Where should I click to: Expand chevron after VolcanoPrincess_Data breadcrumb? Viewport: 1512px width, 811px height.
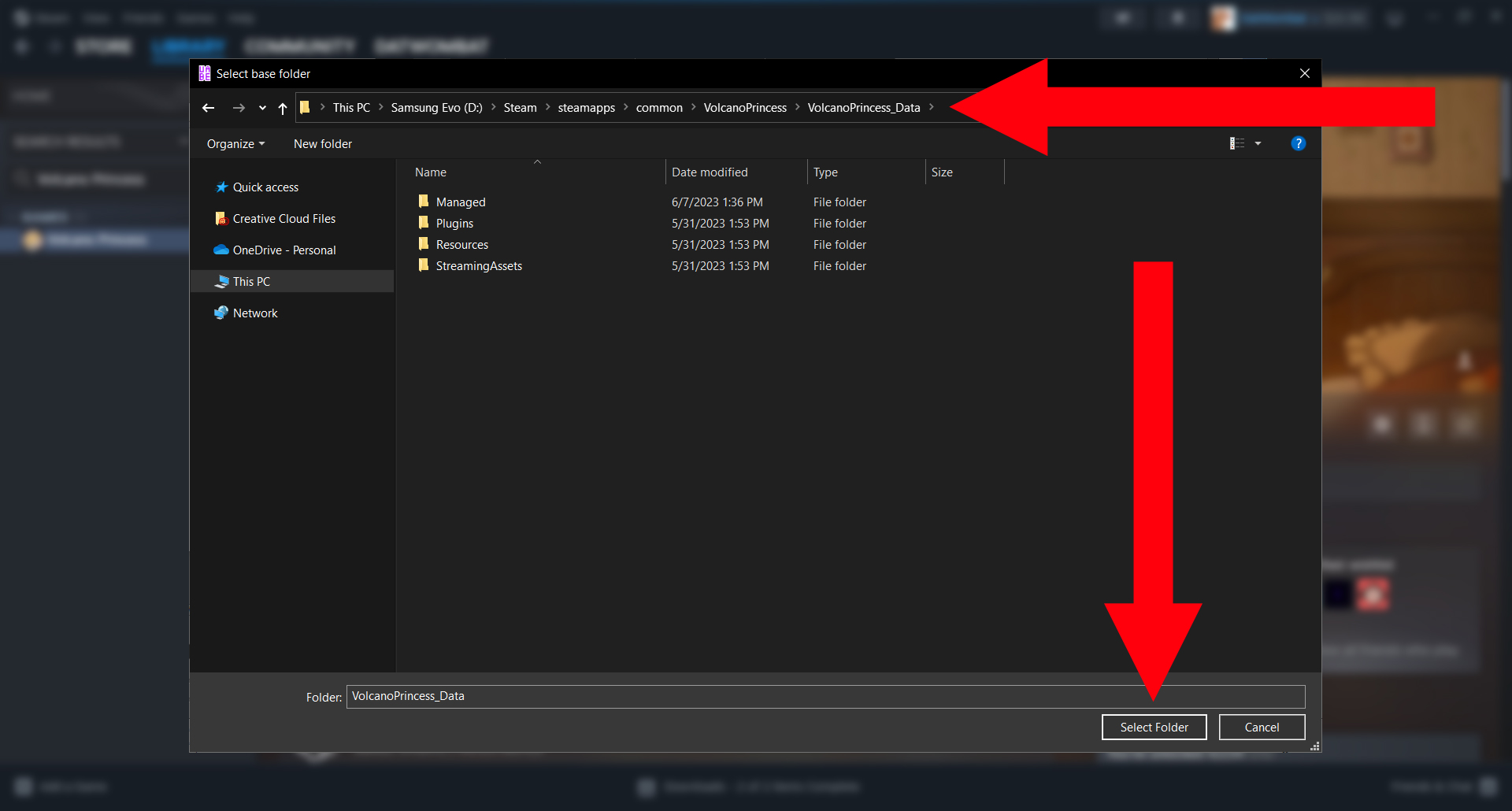(931, 107)
